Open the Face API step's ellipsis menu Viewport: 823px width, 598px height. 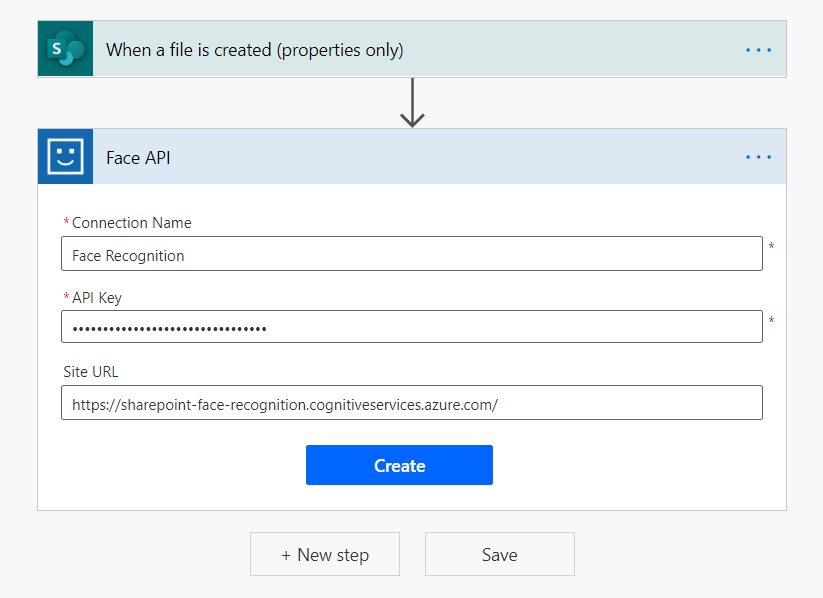[758, 157]
